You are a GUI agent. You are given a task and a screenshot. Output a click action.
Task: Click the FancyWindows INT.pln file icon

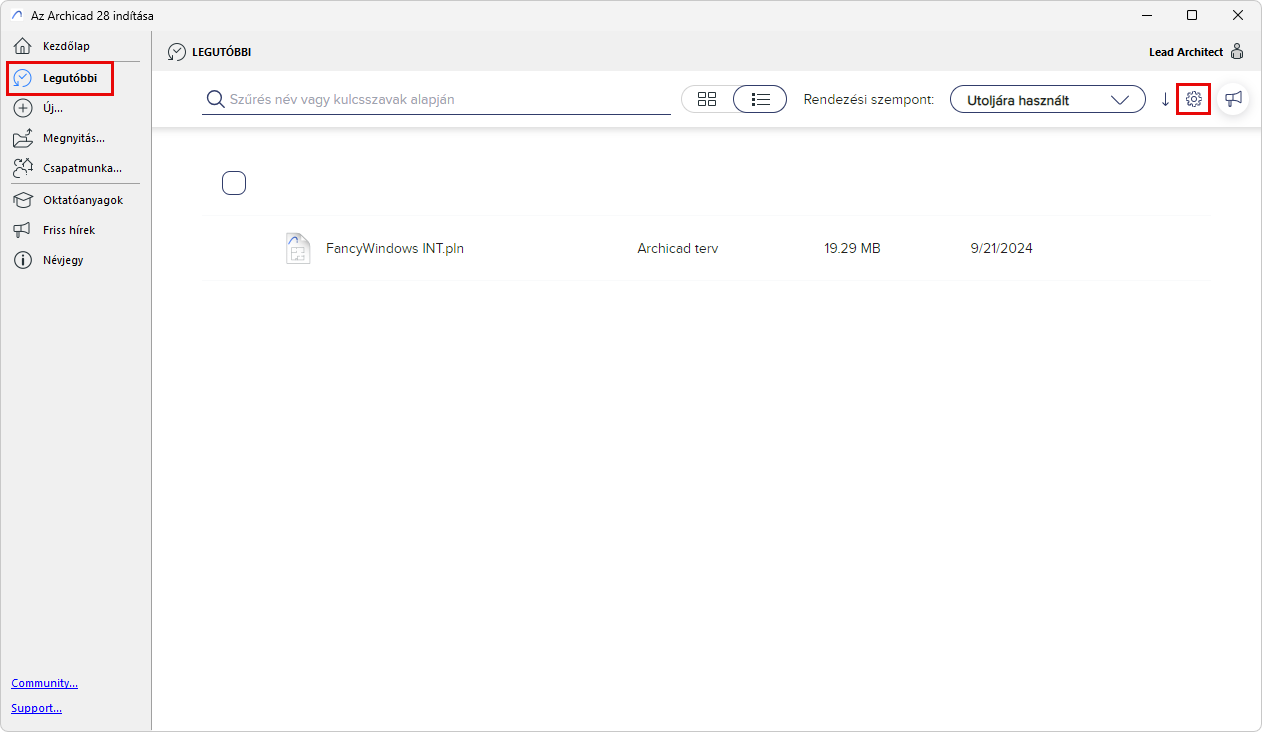tap(297, 248)
